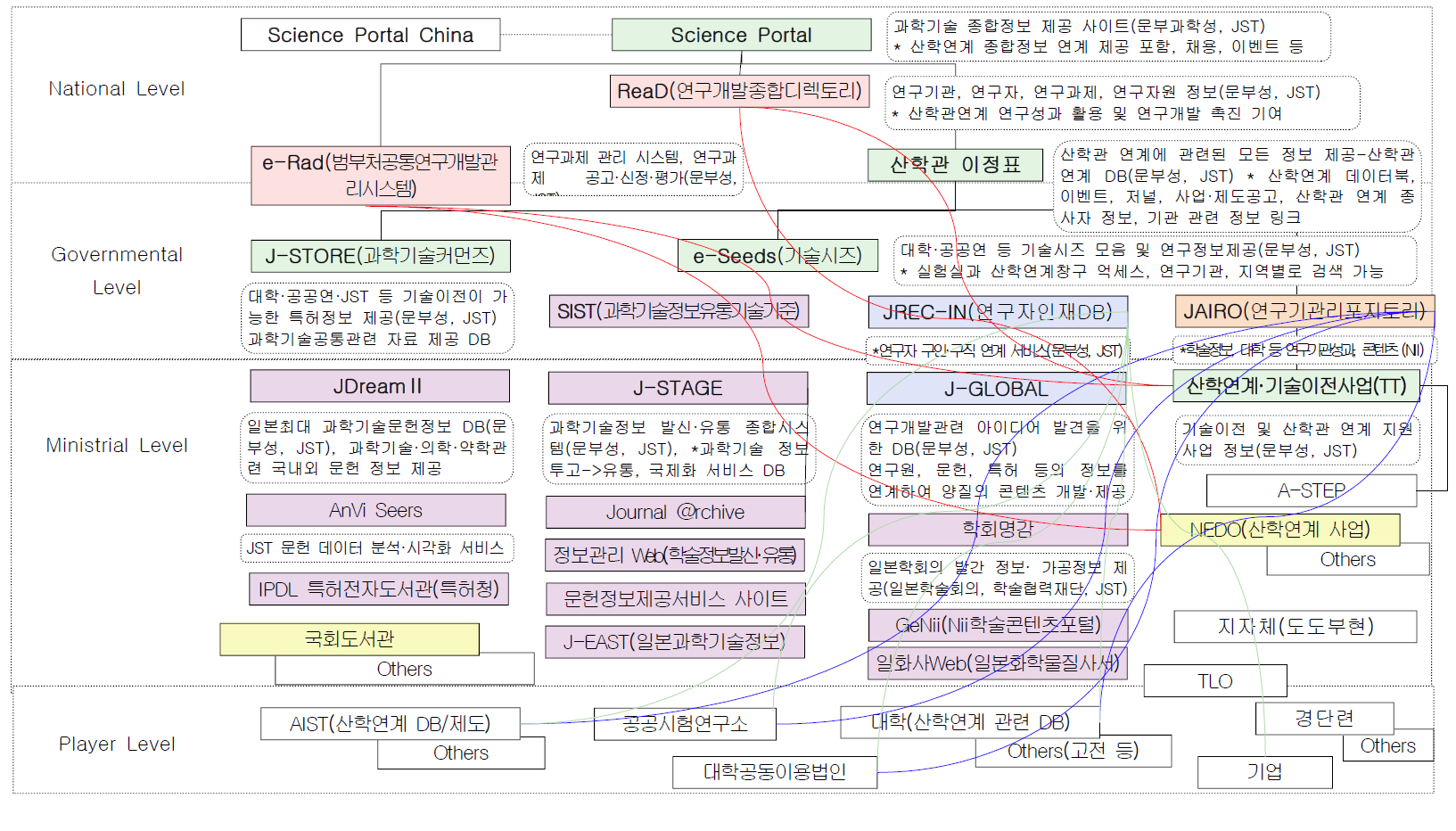The image size is (1456, 831).
Task: Click the e-Seeds description about 기술시즈 모음
Action: (1156, 260)
